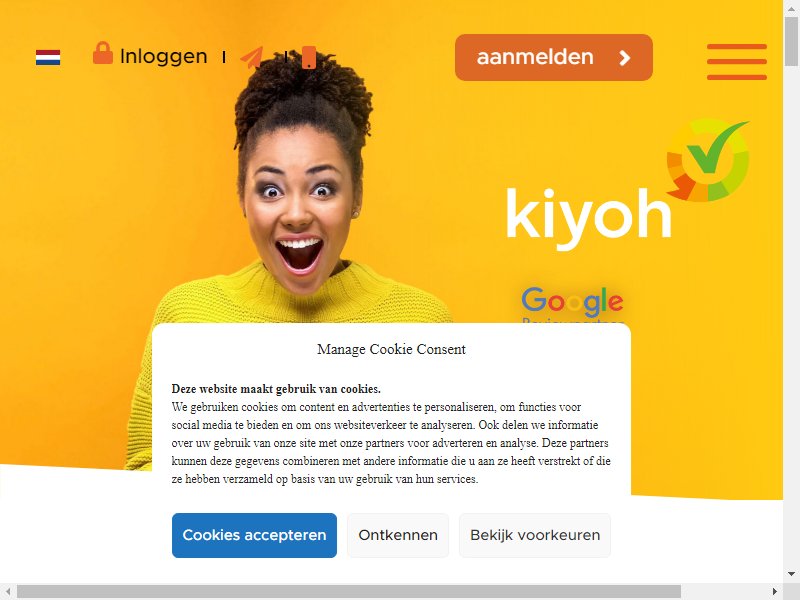The height and width of the screenshot is (600, 800).
Task: Open the Inloggen login link
Action: pyautogui.click(x=163, y=56)
